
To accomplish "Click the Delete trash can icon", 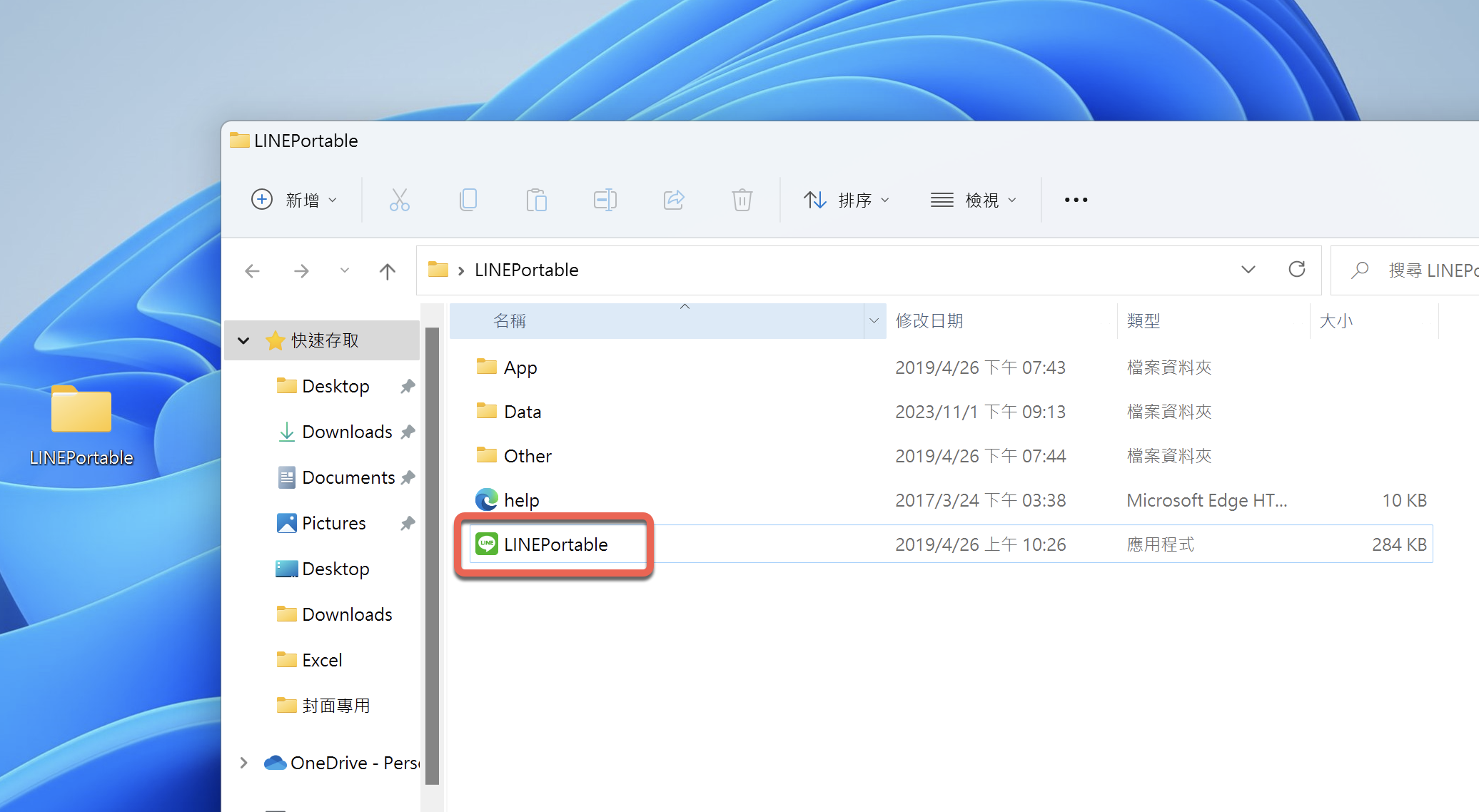I will 742,200.
